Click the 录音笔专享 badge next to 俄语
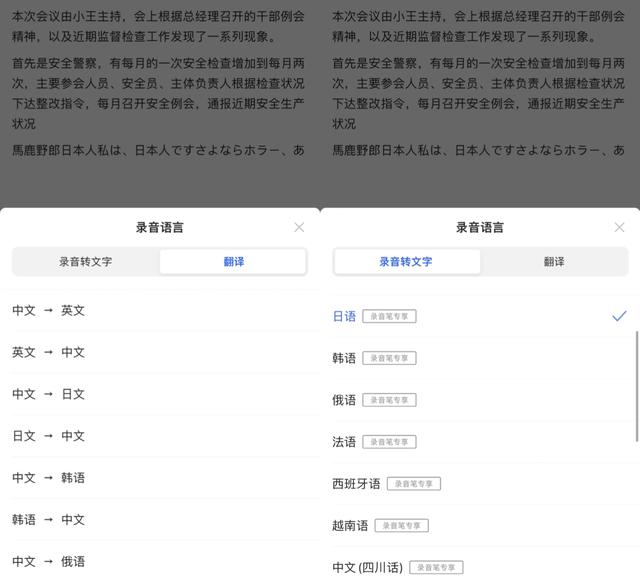640x577 pixels. click(x=389, y=400)
